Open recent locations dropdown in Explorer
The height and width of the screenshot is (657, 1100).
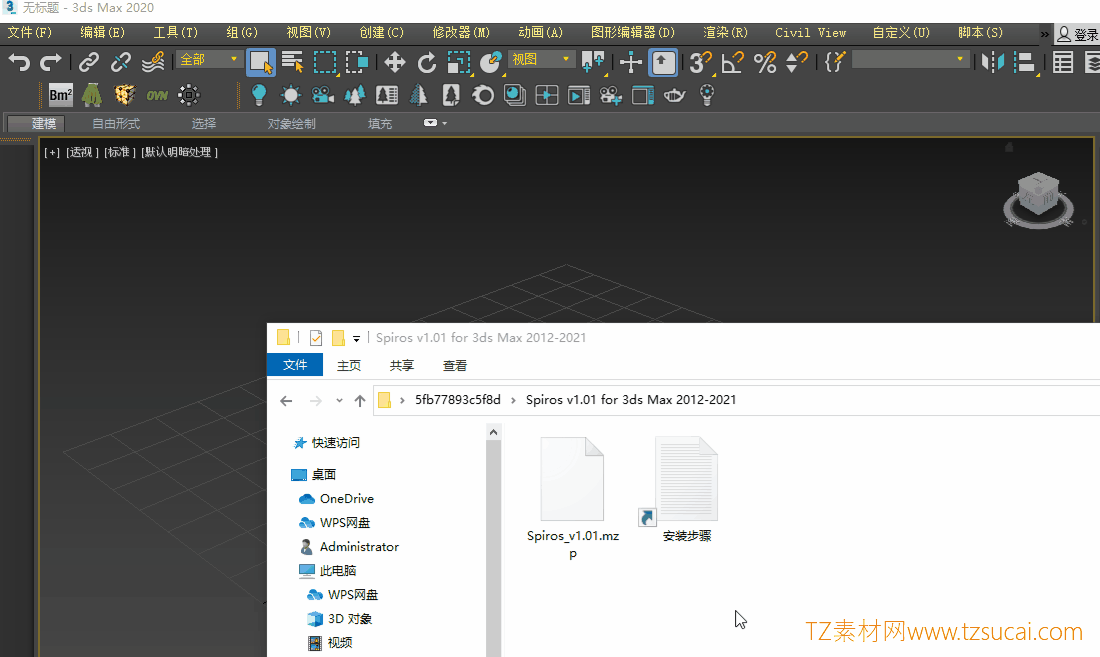(x=339, y=400)
